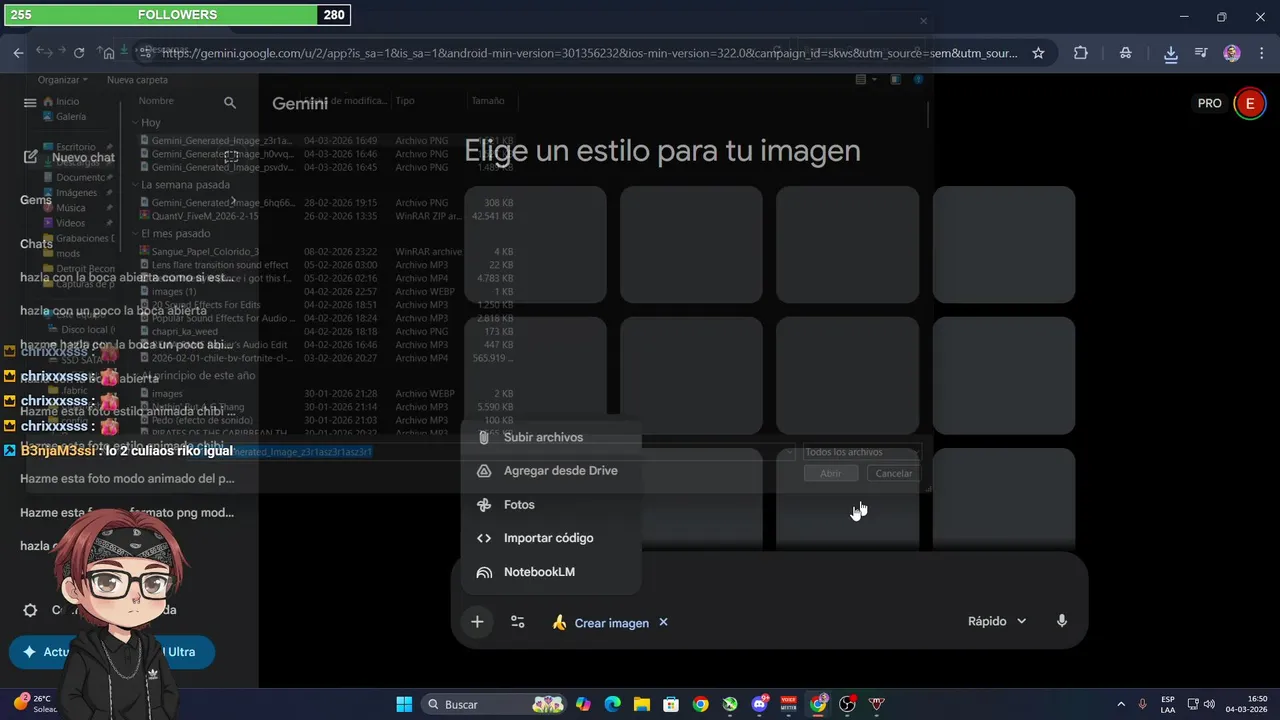
Task: Activate the microphone voice input
Action: pyautogui.click(x=1062, y=621)
